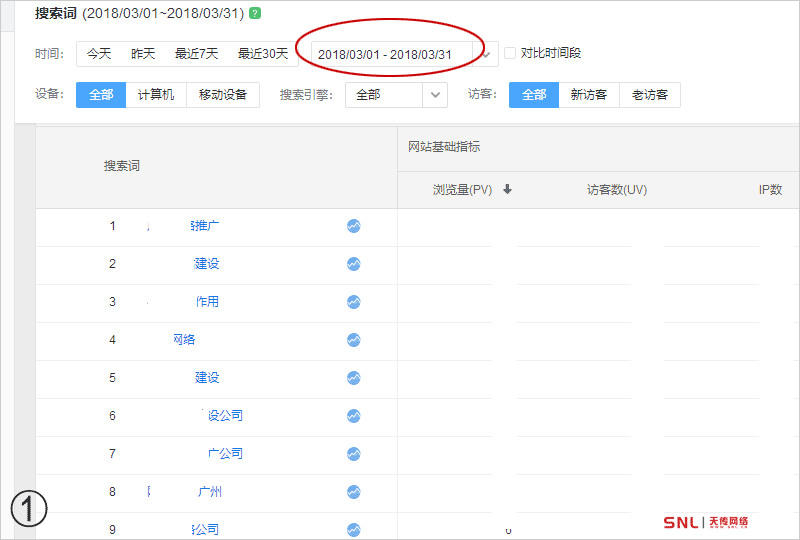This screenshot has height=540, width=800.
Task: Open the trend chart icon for row 2
Action: pos(353,264)
